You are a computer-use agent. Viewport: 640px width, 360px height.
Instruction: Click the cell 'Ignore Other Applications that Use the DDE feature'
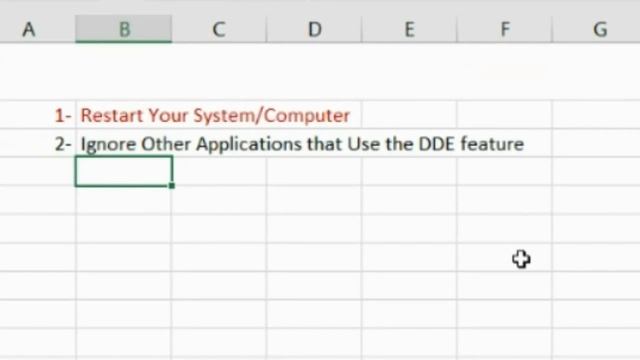pos(302,144)
